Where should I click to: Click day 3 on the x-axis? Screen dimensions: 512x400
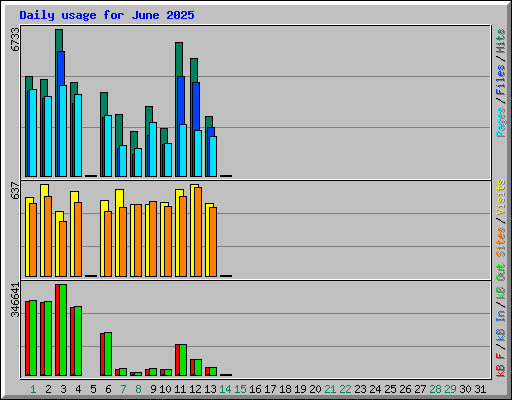63,389
